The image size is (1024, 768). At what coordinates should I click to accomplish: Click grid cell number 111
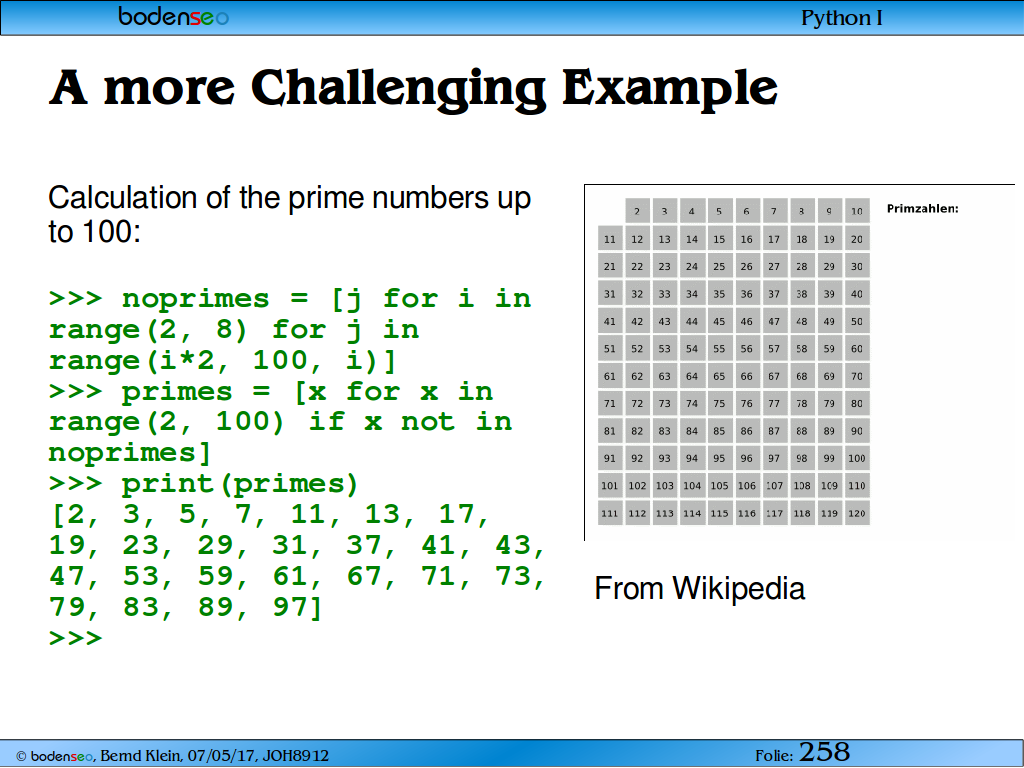(610, 513)
